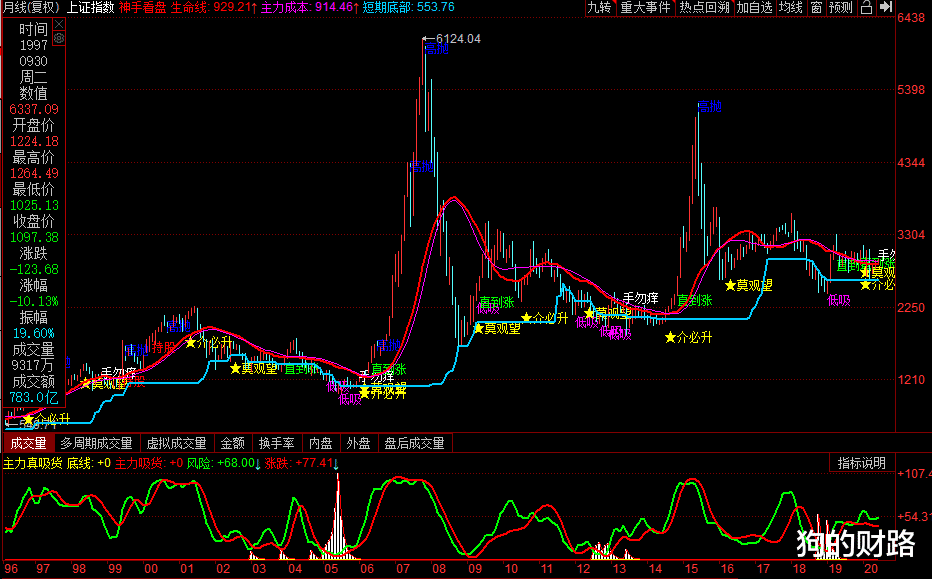Click star 莫观望 marker near 2009
932x579 pixels.
[497, 328]
